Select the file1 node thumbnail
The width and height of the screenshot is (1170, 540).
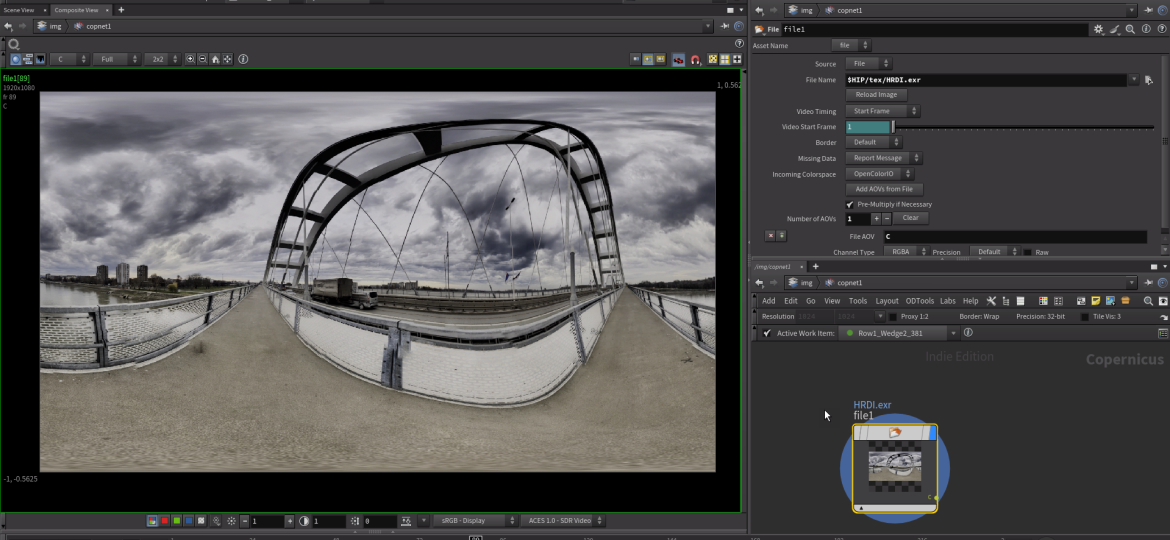[894, 466]
